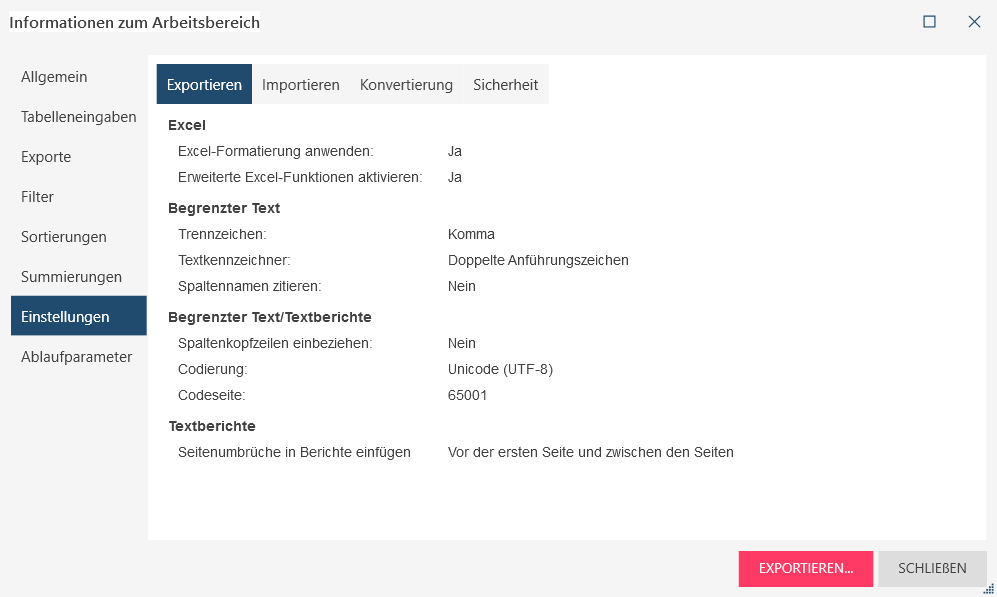The height and width of the screenshot is (597, 997).
Task: Switch to the Sicherheit tab
Action: 506,85
